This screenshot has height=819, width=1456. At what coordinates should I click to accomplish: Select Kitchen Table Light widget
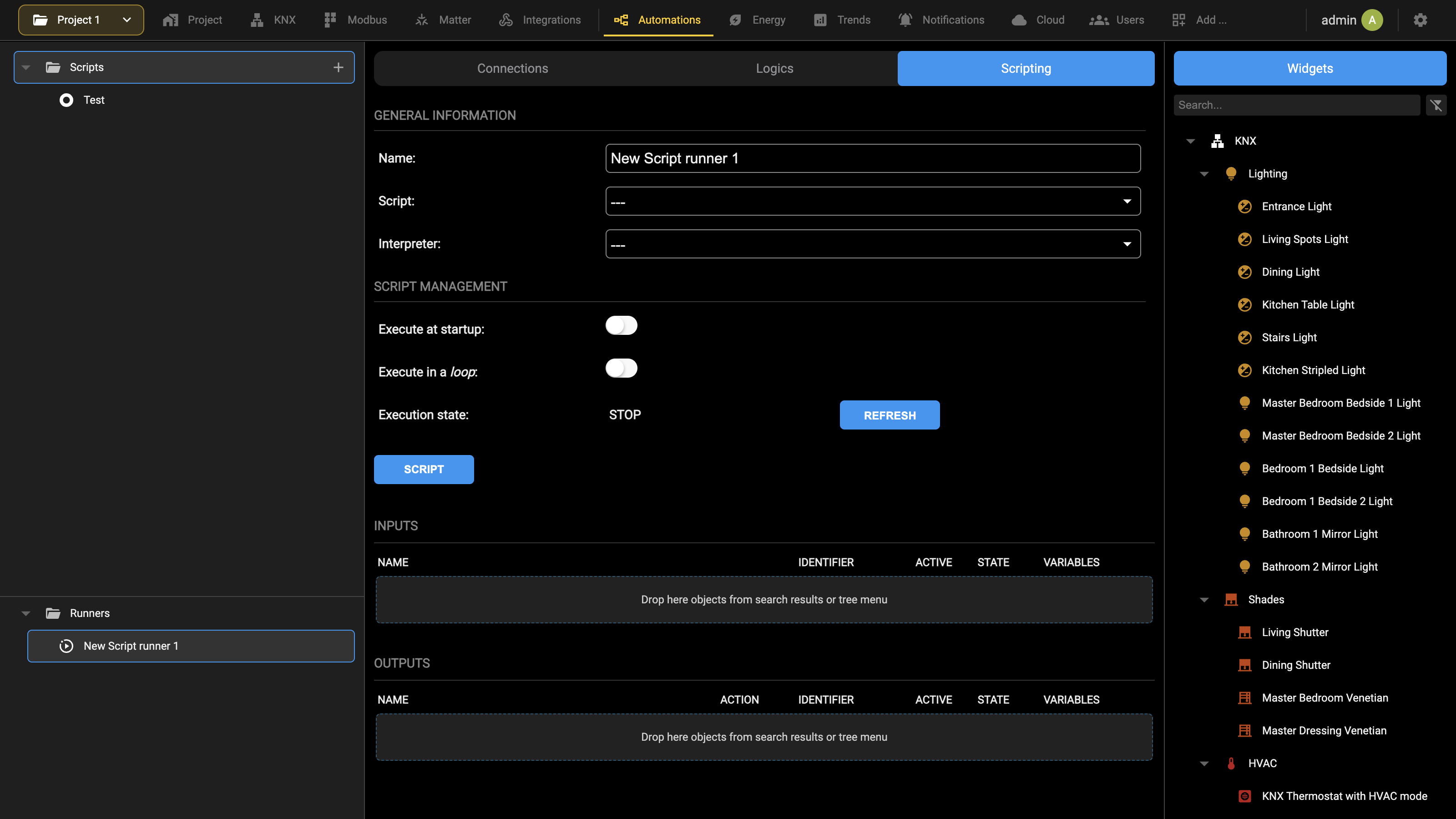[x=1308, y=305]
